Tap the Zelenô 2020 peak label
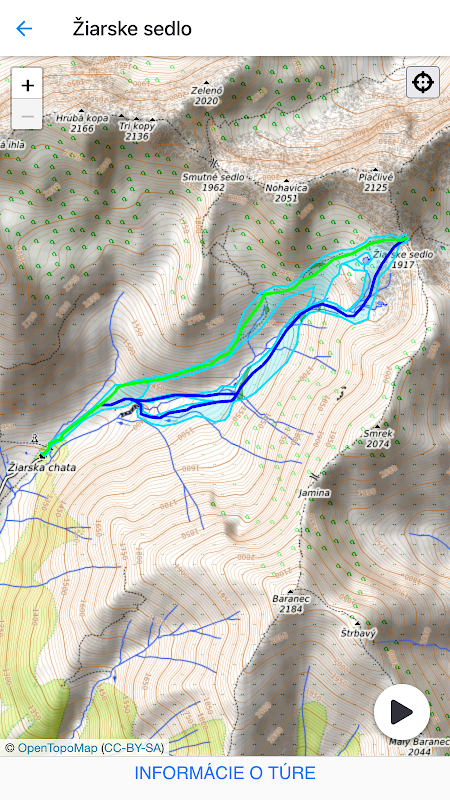 click(x=207, y=93)
